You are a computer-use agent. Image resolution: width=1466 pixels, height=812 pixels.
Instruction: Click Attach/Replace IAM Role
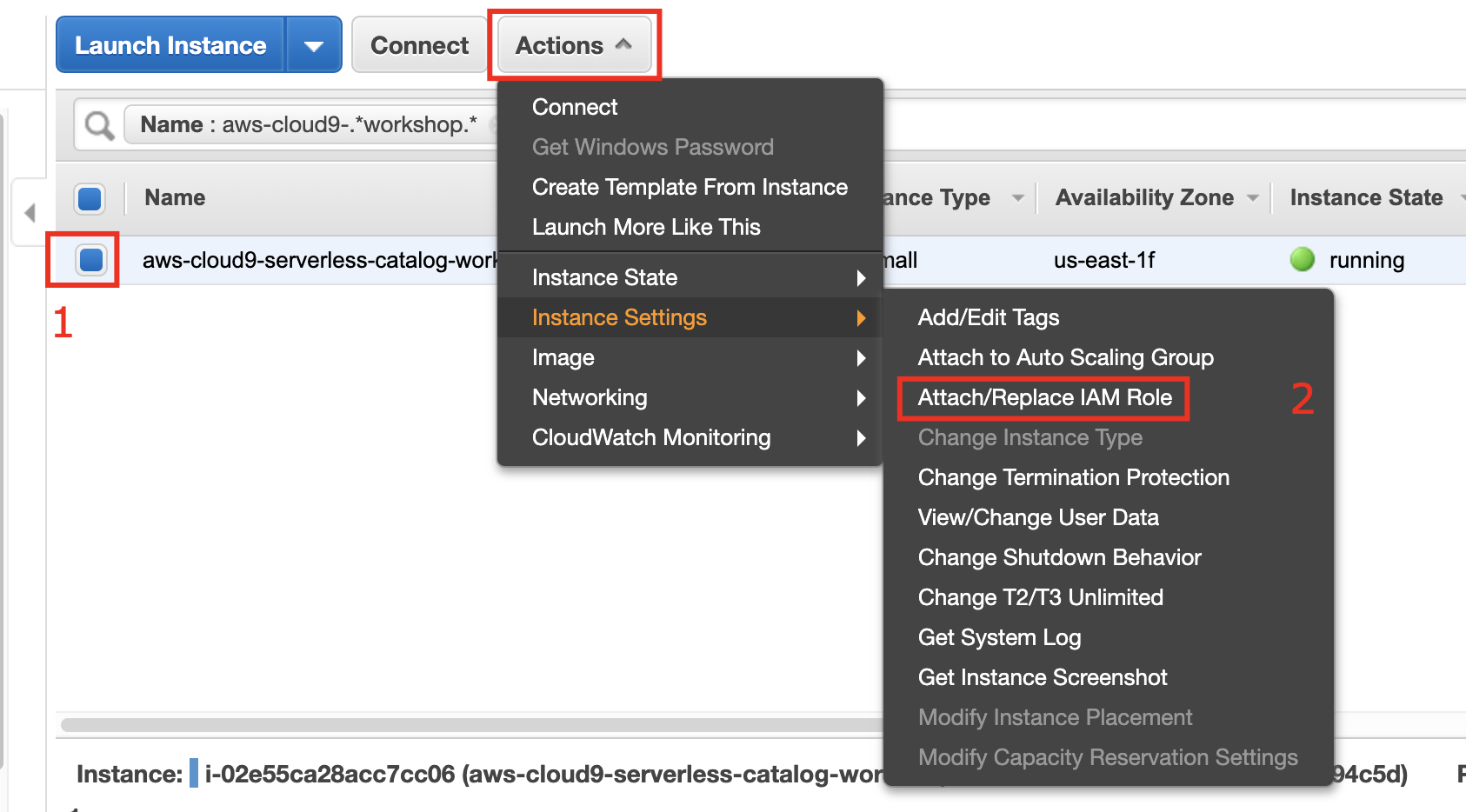click(x=1044, y=397)
